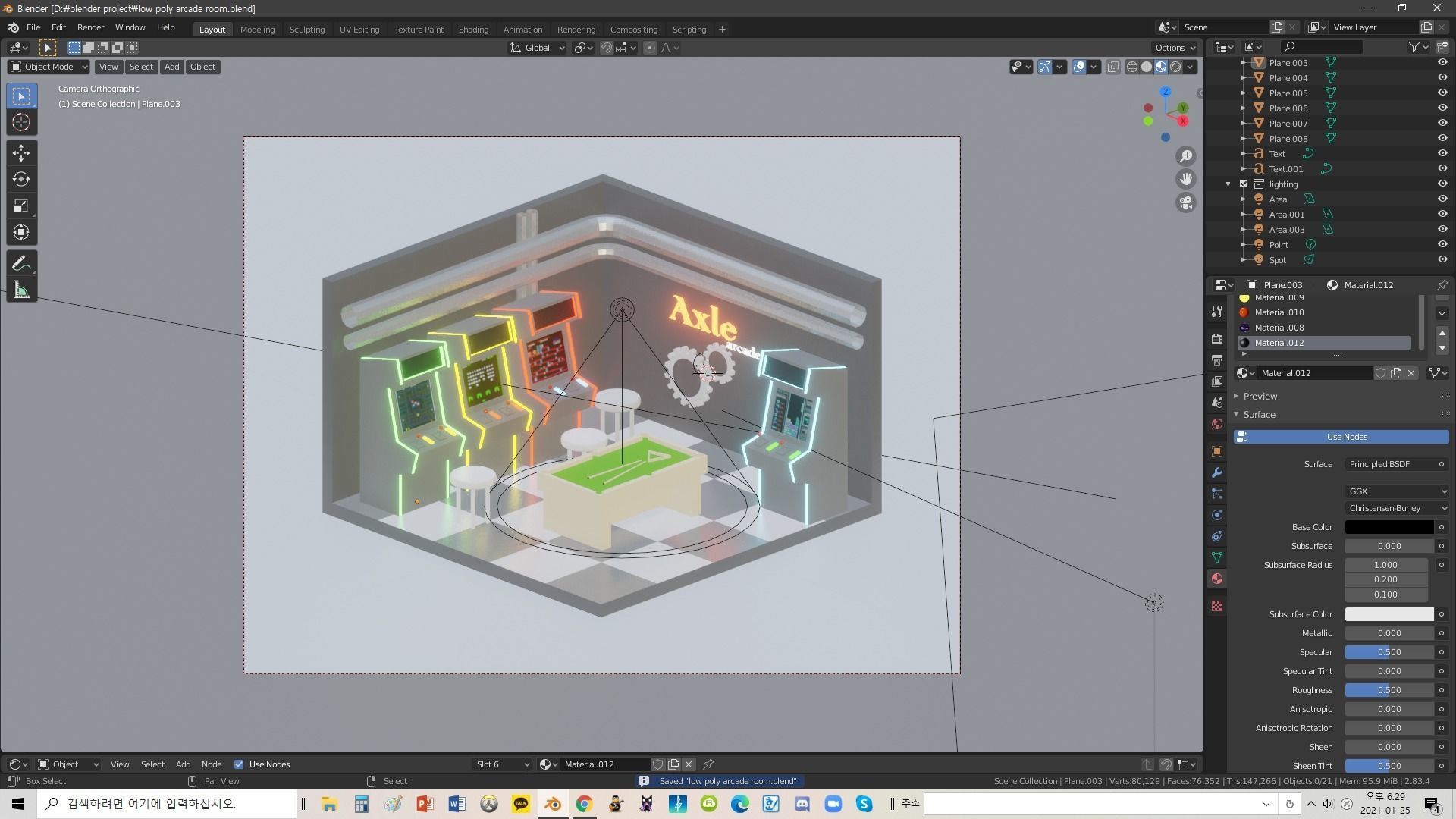
Task: Move material slot up with arrow button
Action: pyautogui.click(x=1442, y=333)
